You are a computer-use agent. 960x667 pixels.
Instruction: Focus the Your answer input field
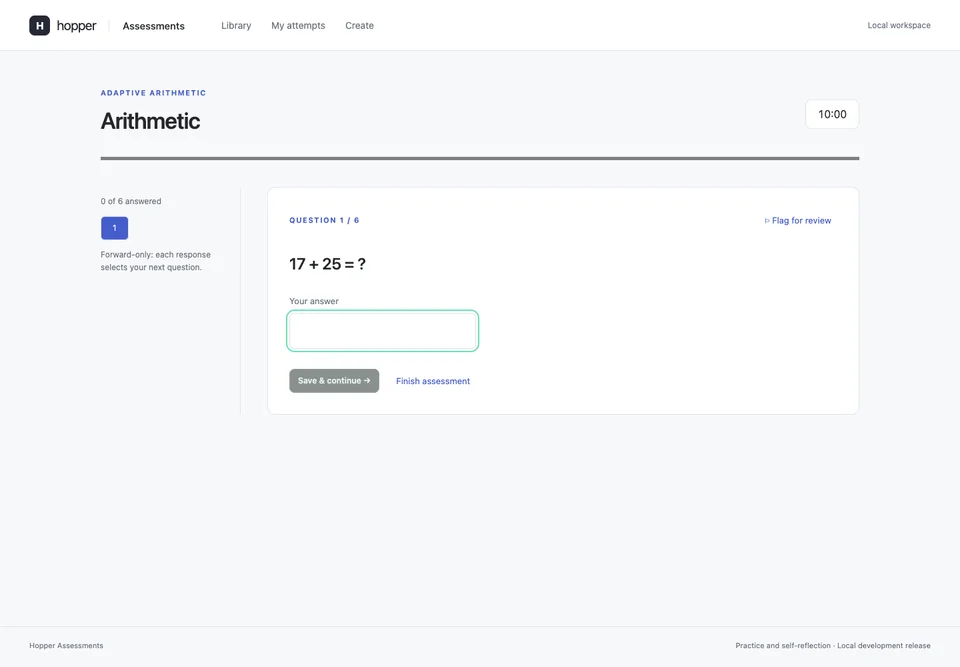[x=383, y=331]
